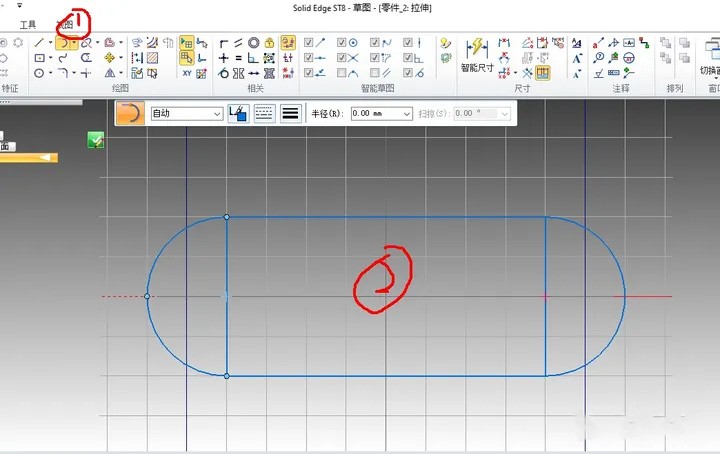Screen dimensions: 720x454
Task: Click the hatched Fill region icon
Action: tap(152, 58)
